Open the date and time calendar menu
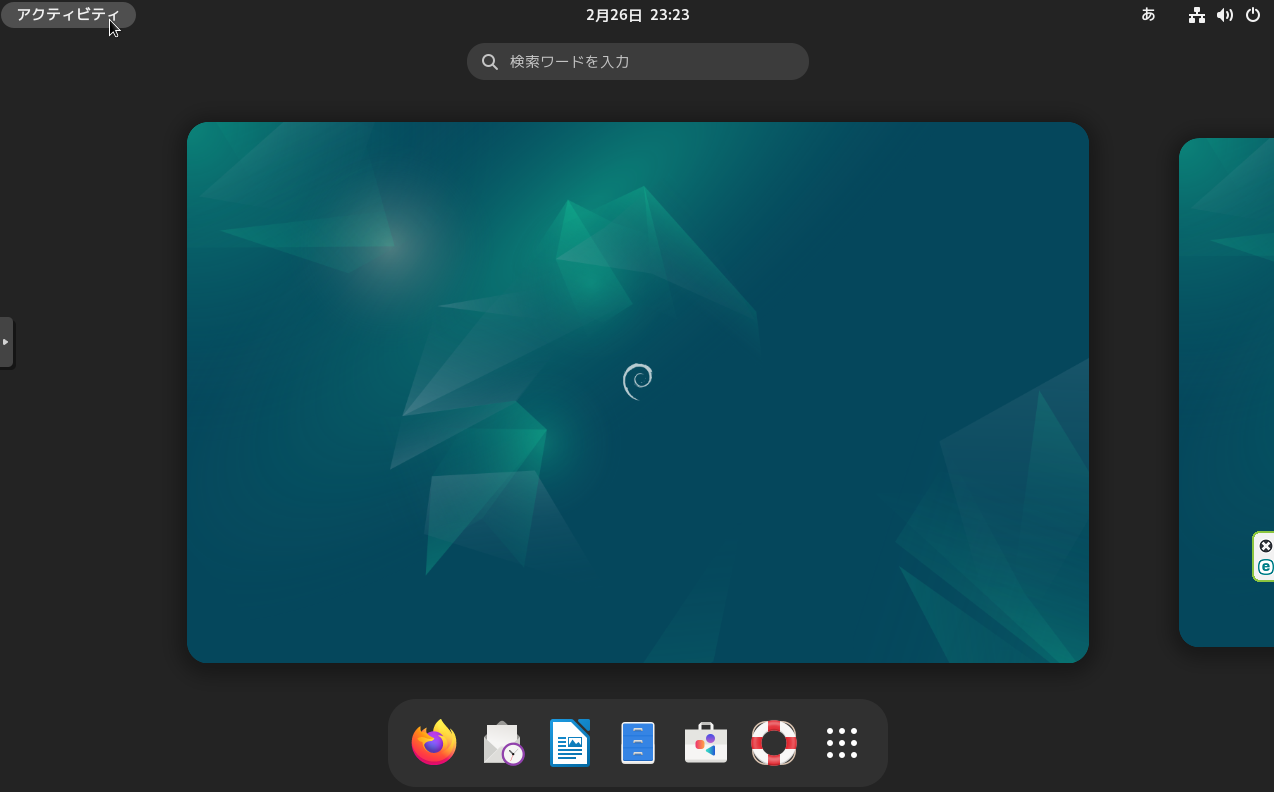The width and height of the screenshot is (1274, 792). (637, 15)
